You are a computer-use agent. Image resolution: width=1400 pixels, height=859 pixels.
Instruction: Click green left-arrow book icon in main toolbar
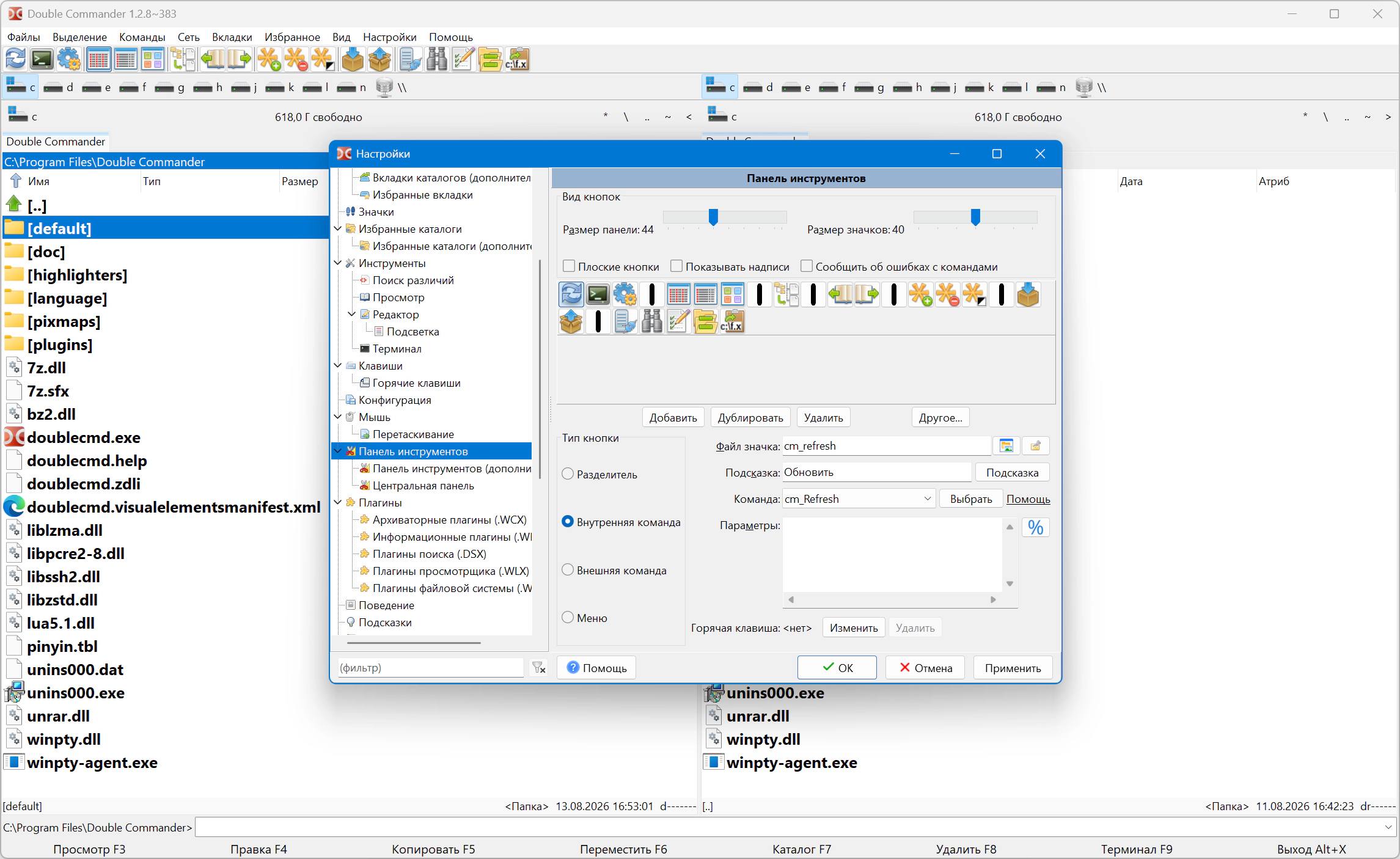tap(212, 59)
